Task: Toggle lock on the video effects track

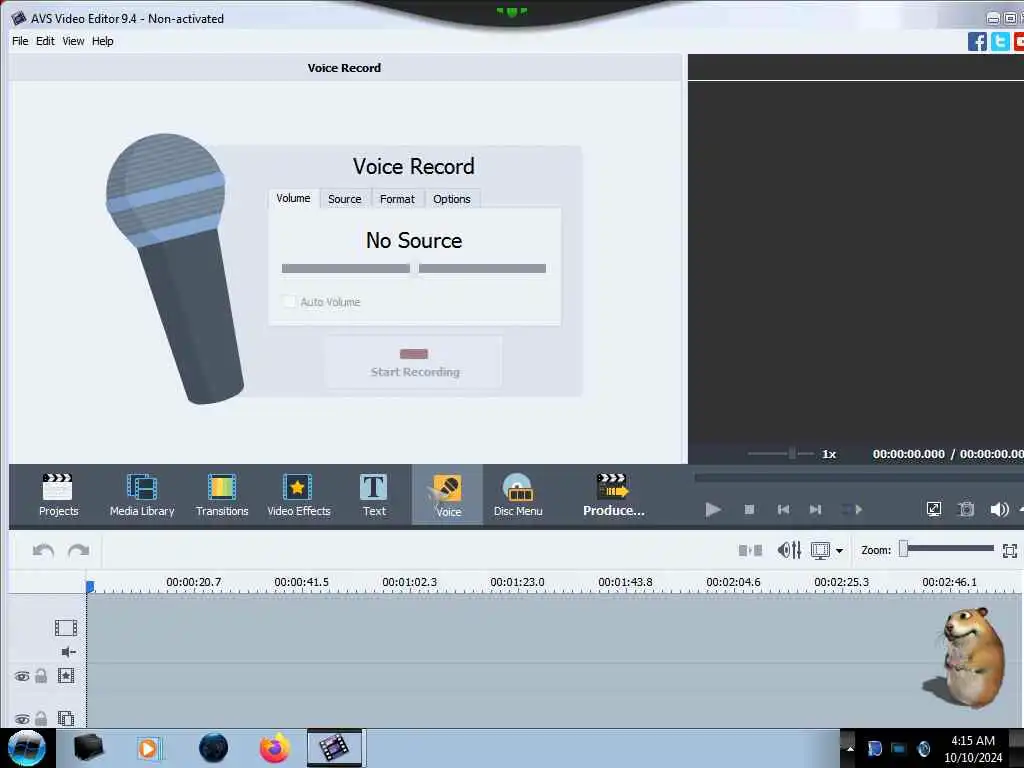Action: (41, 675)
